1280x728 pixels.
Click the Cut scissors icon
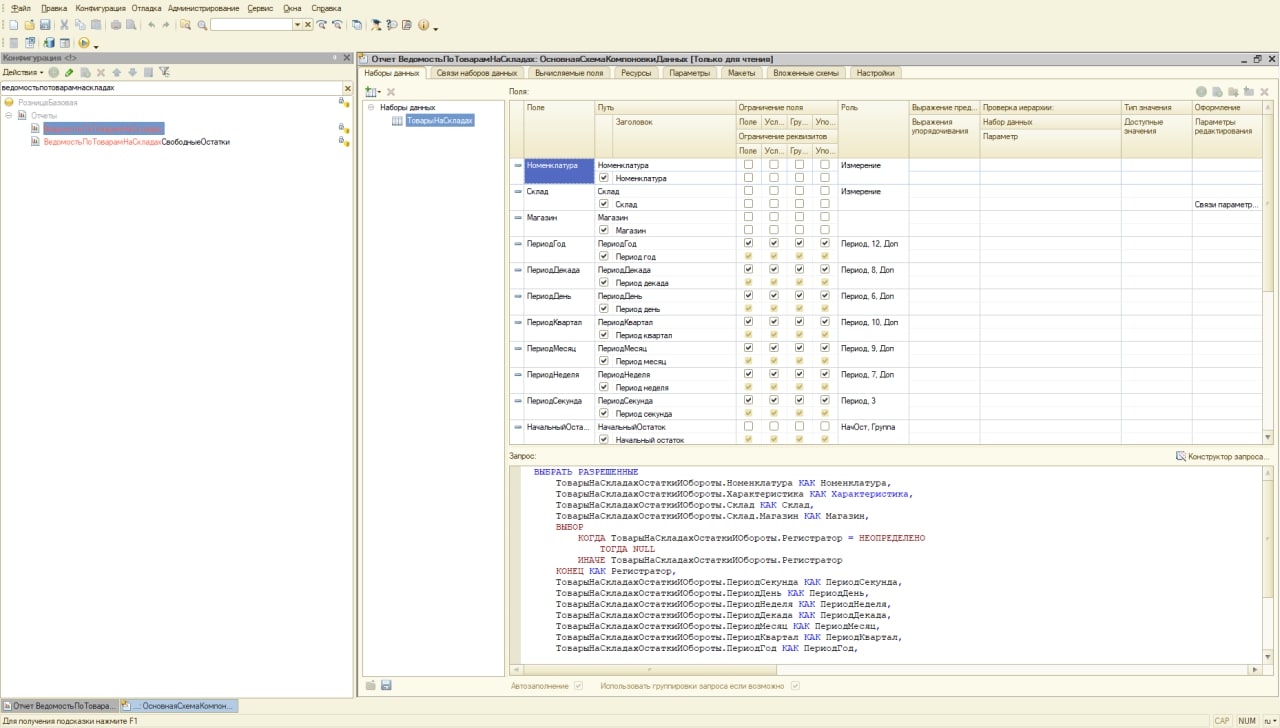65,24
